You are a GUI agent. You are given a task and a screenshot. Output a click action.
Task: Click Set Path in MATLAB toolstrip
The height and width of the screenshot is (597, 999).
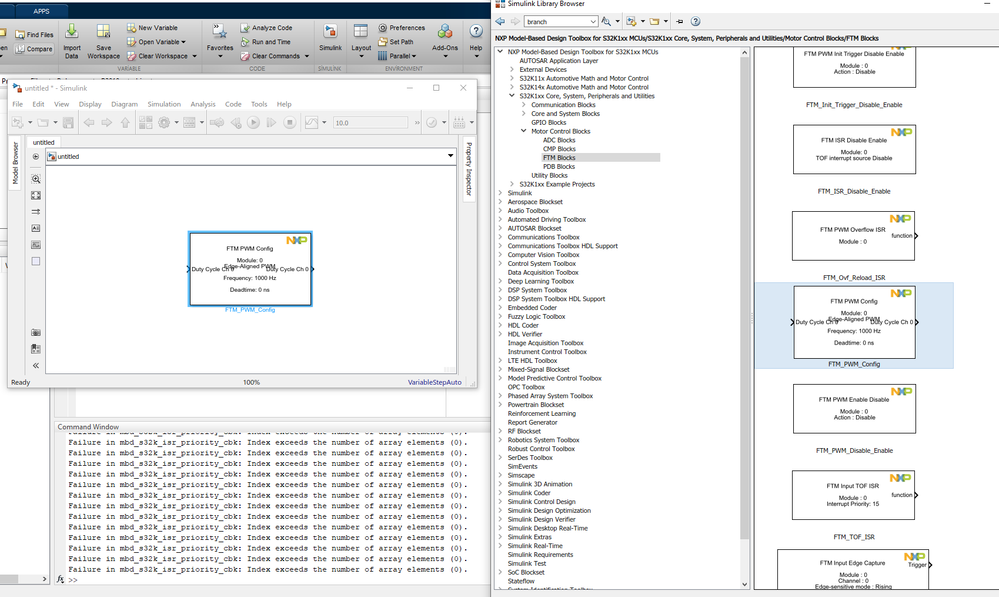point(396,42)
